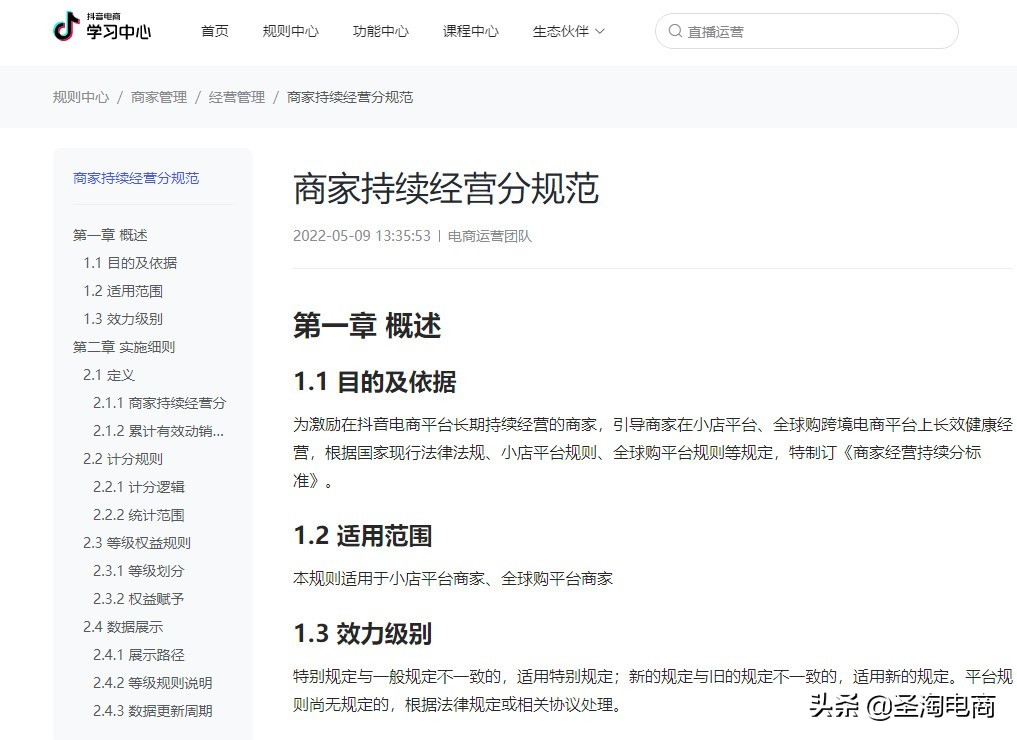Select 2.4 数据展示 in the outline
This screenshot has width=1017, height=740.
point(123,627)
